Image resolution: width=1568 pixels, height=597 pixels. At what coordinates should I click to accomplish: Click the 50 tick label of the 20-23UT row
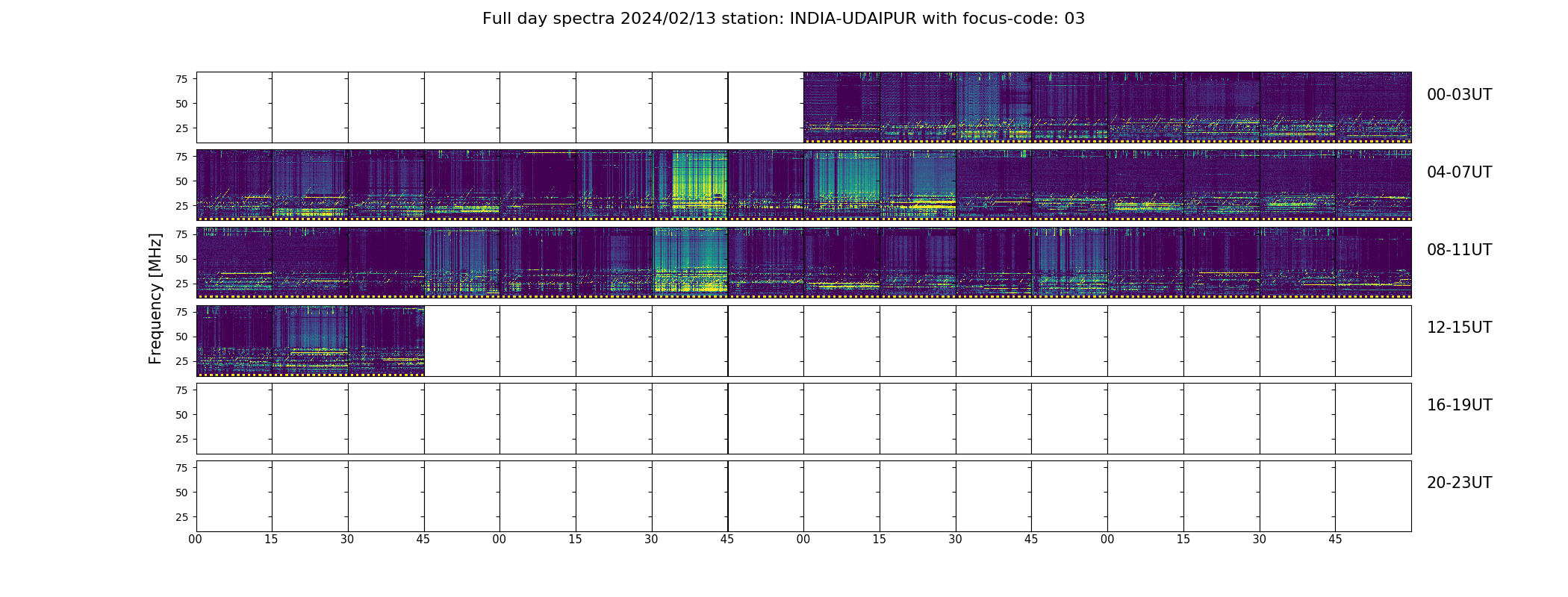tap(181, 493)
